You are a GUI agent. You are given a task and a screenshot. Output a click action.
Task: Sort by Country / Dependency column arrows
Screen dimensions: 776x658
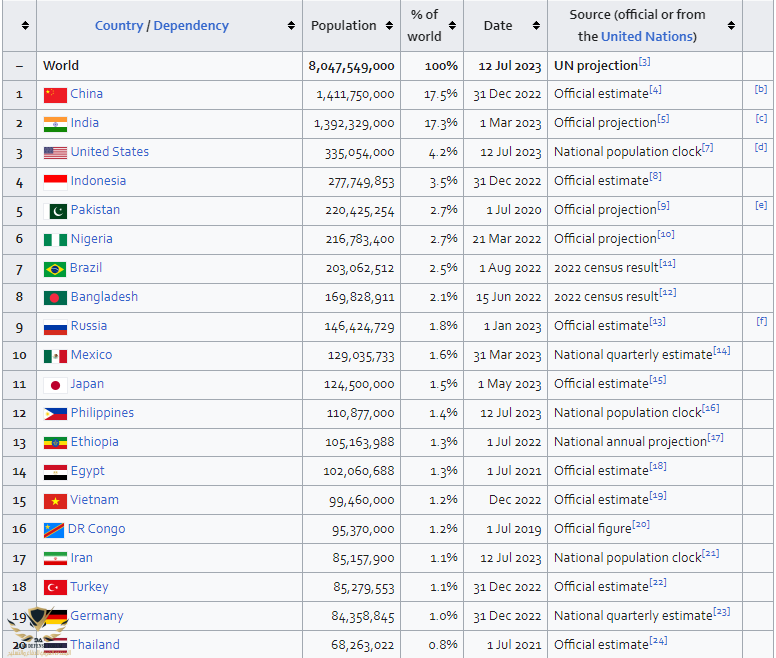coord(292,26)
